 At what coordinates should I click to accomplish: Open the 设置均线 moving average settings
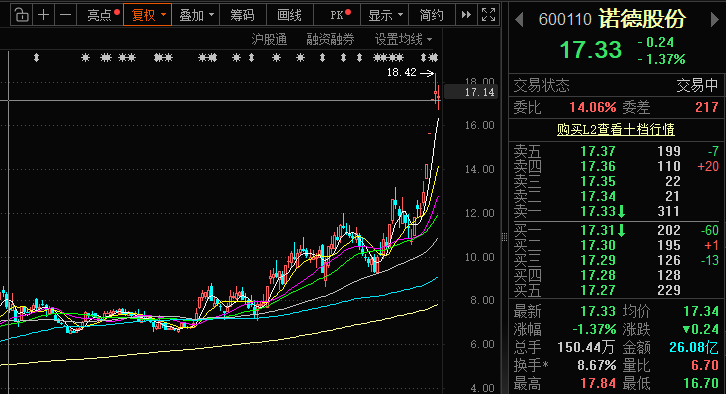tap(403, 39)
